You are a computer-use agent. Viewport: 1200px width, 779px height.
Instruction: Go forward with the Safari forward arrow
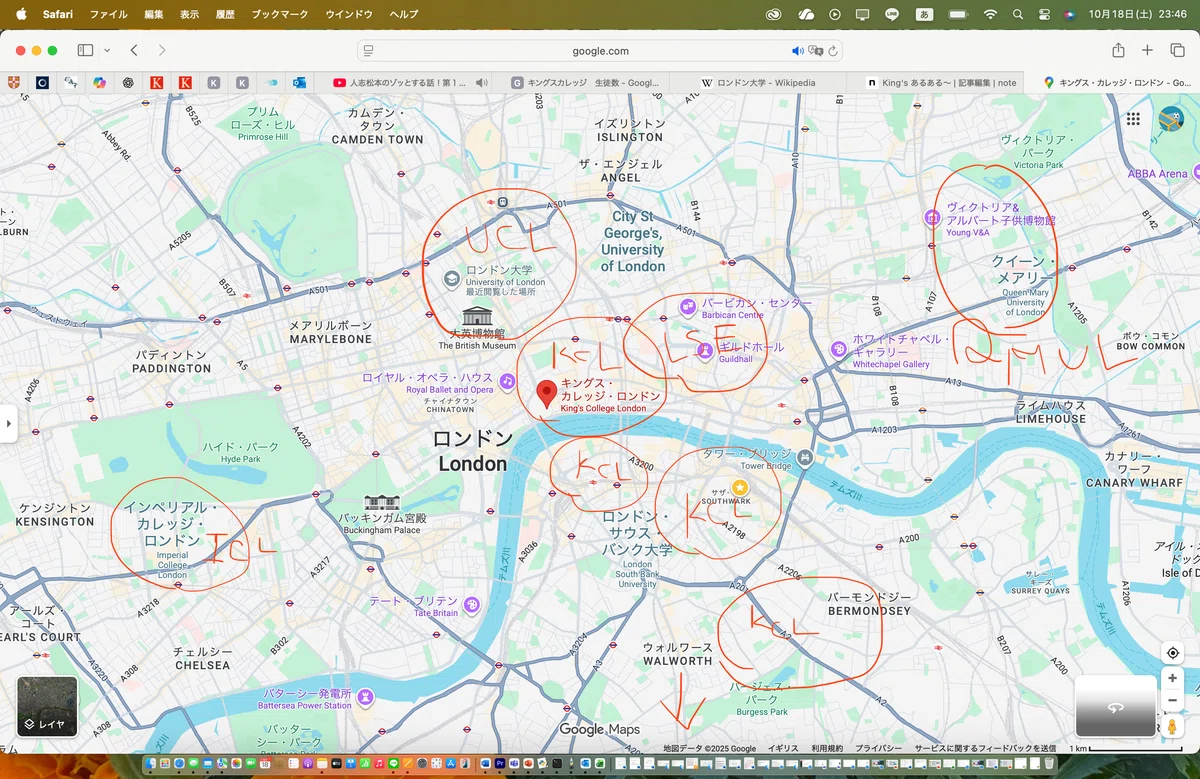162,50
